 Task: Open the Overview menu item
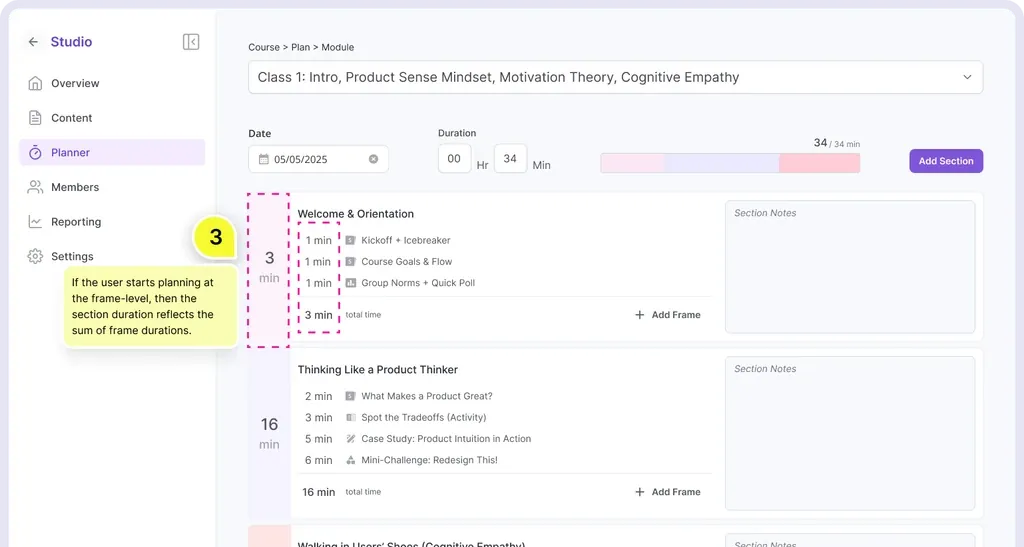[112, 83]
